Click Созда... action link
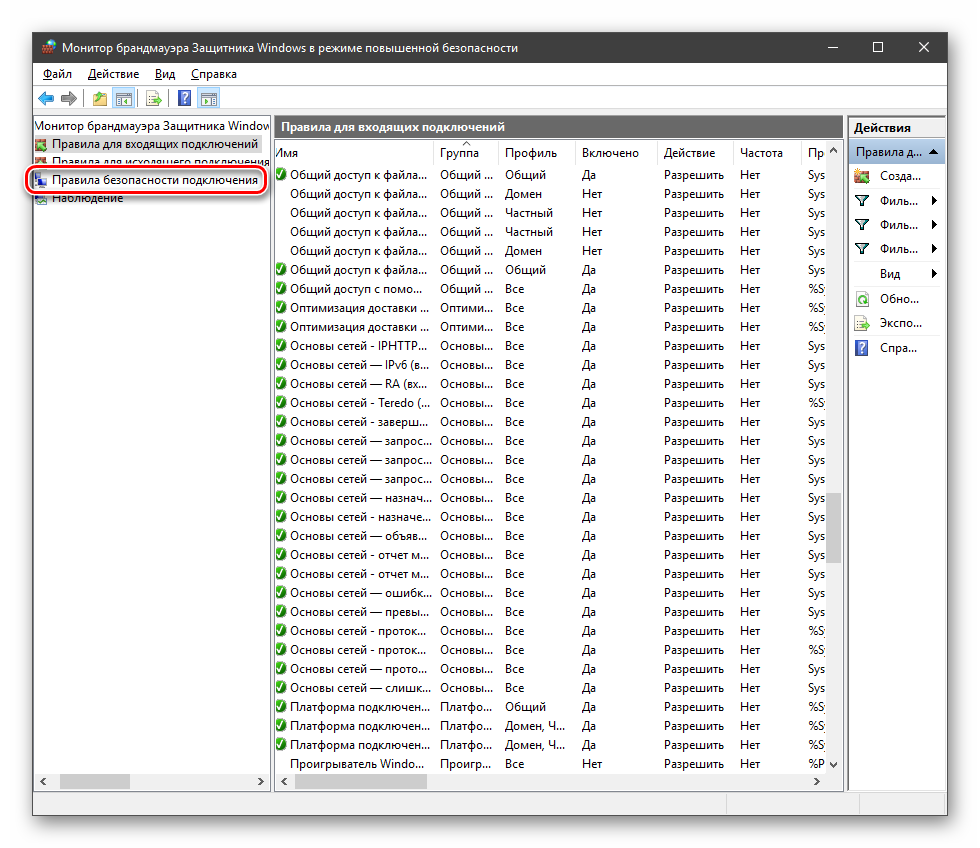The height and width of the screenshot is (848, 980). pos(900,176)
